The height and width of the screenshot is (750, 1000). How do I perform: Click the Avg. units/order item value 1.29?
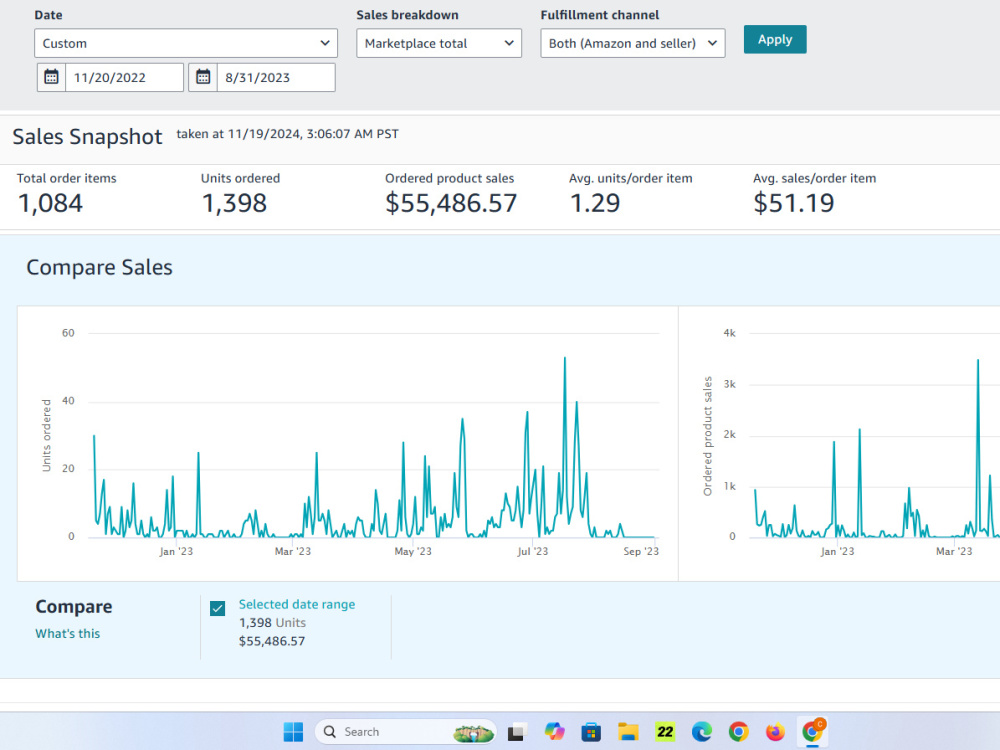pyautogui.click(x=594, y=203)
